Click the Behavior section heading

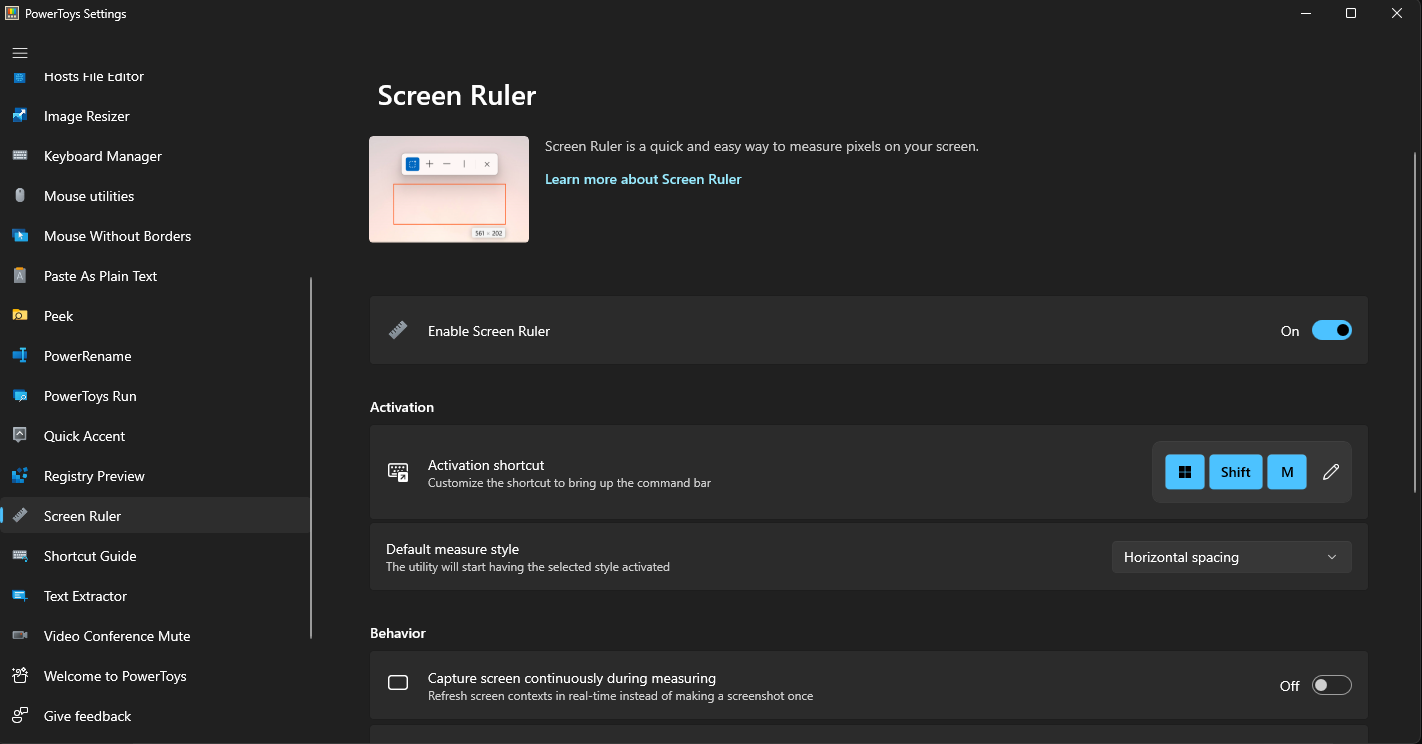398,633
